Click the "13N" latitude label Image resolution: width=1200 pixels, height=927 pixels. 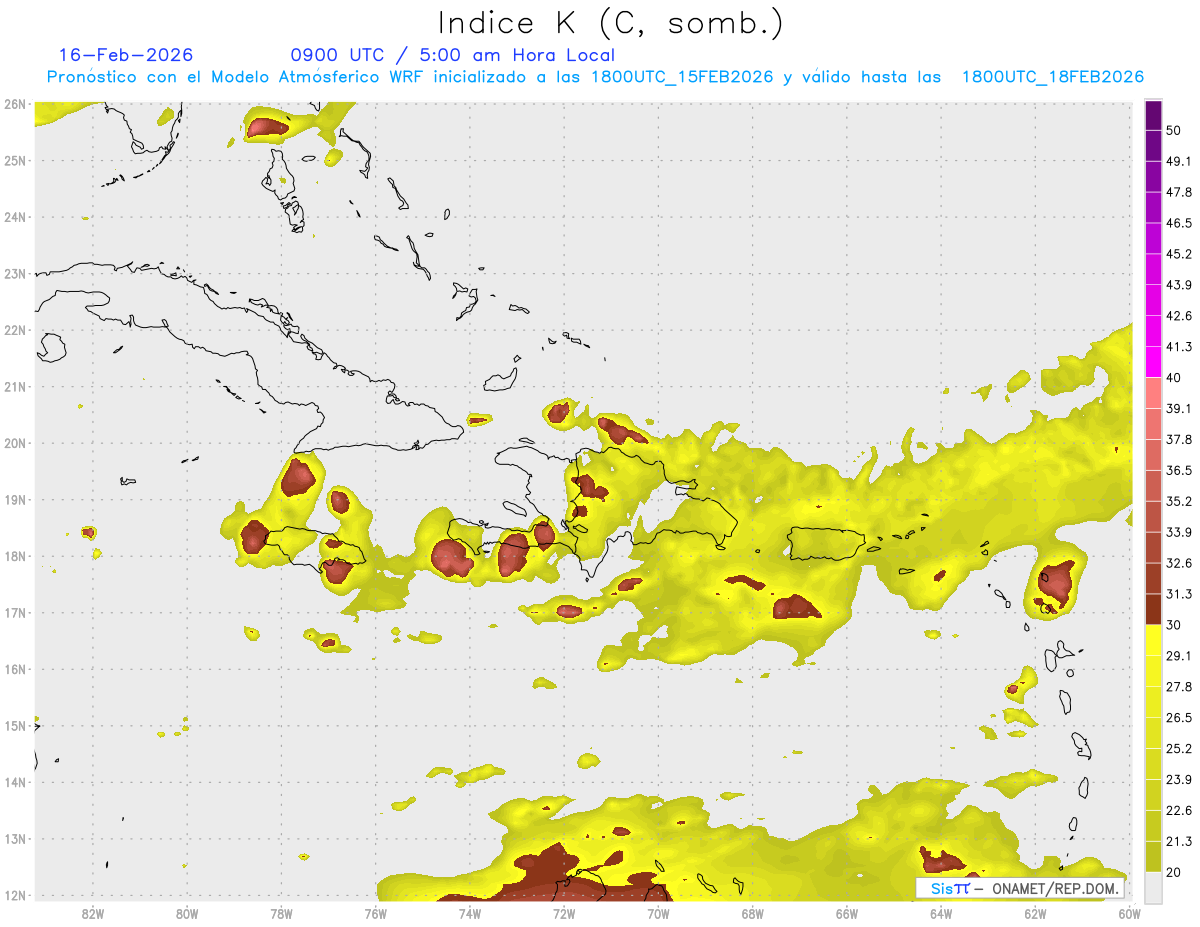14,838
